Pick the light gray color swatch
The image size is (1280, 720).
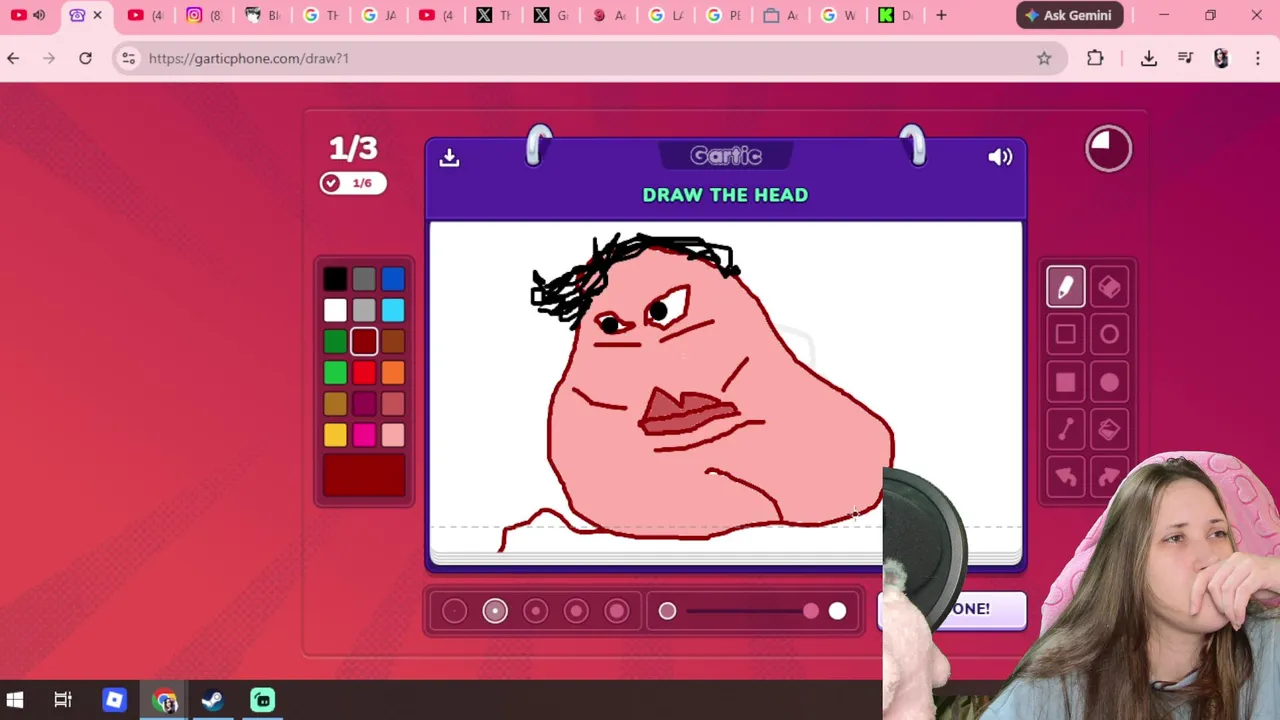[364, 310]
